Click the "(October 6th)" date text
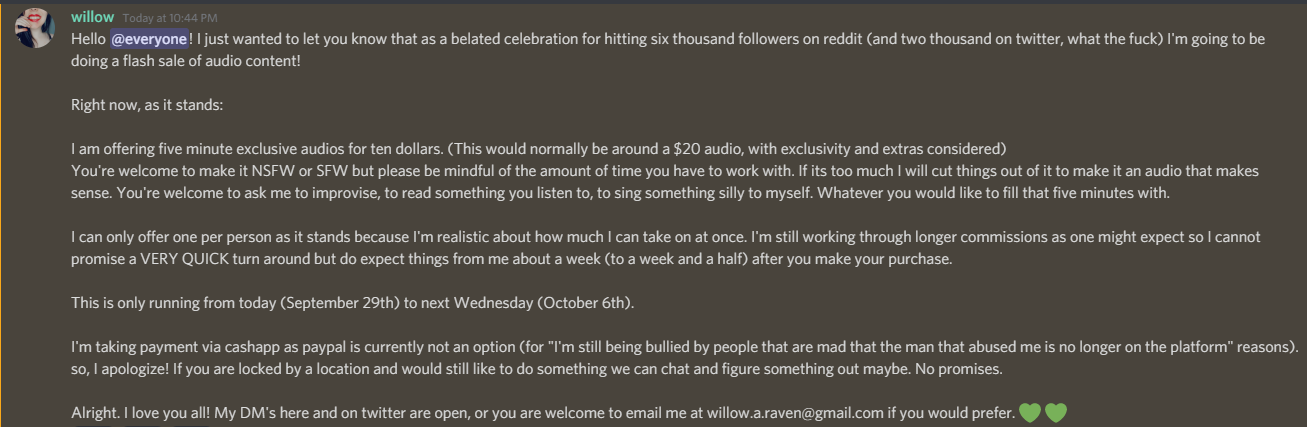This screenshot has width=1307, height=427. click(582, 302)
